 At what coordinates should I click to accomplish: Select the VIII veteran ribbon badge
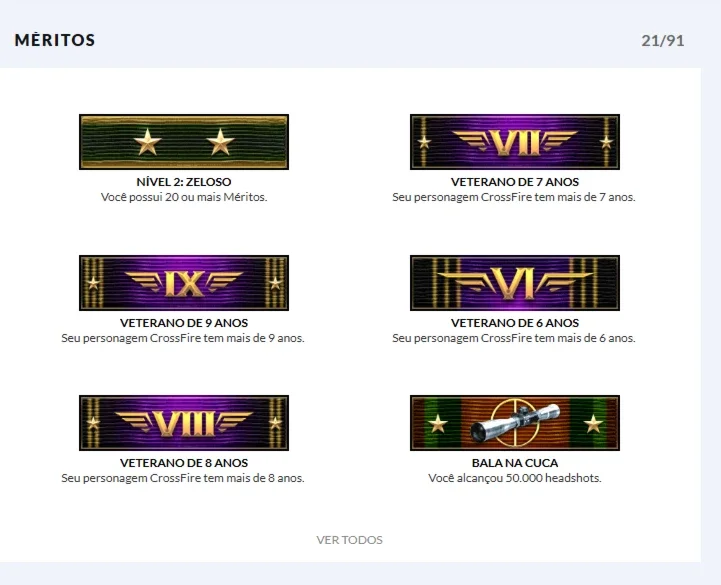[x=184, y=423]
